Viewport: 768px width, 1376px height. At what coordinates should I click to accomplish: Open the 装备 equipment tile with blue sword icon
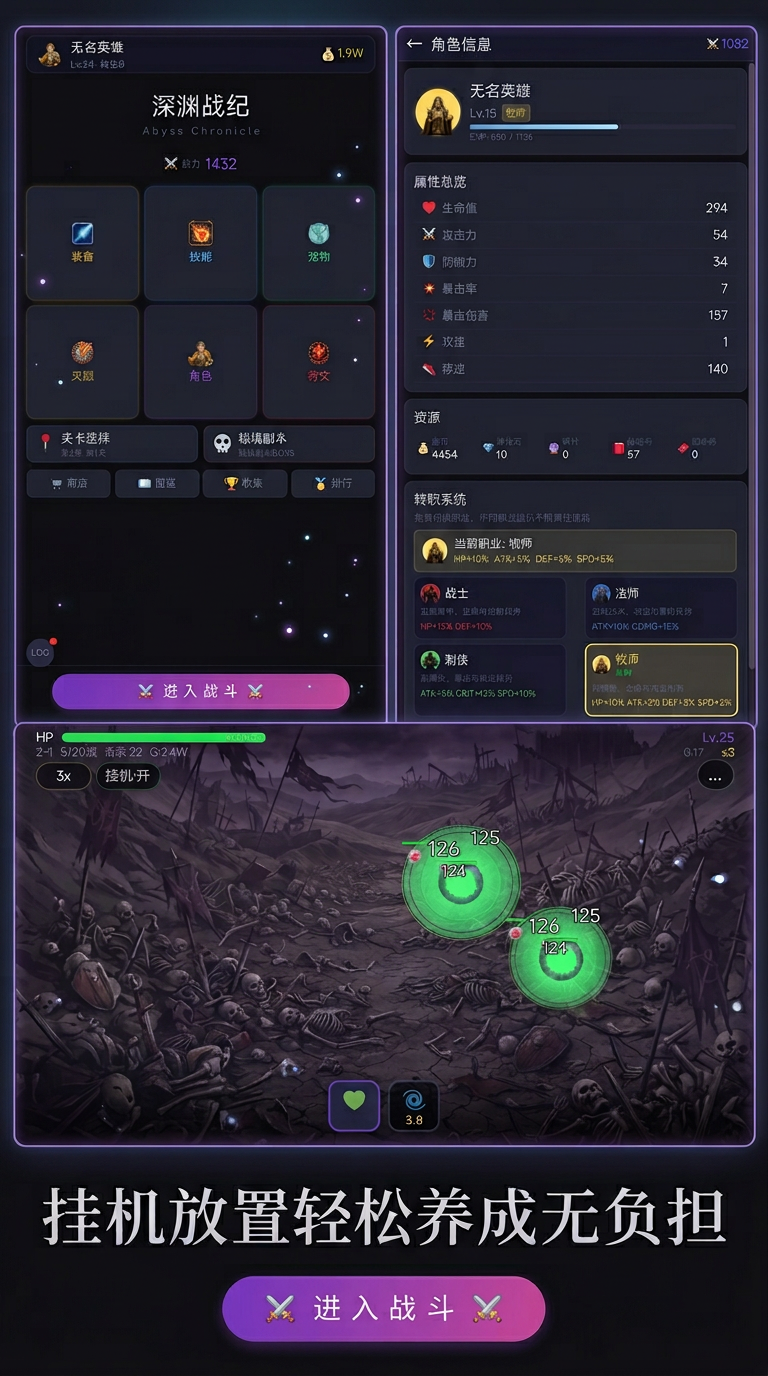tap(82, 243)
